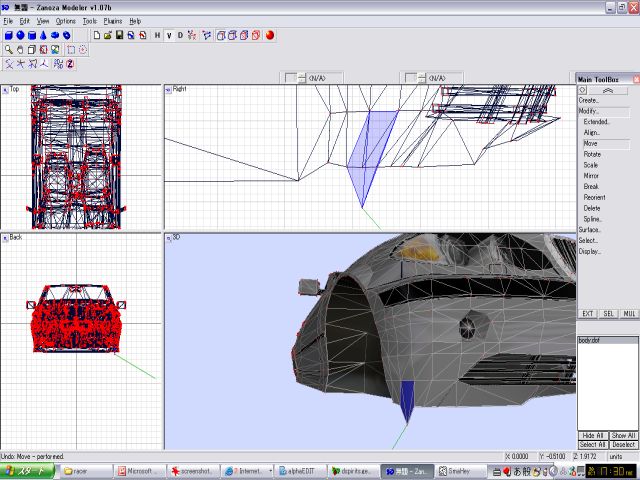640x480 pixels.
Task: Expand the Create... toolbox section
Action: pyautogui.click(x=589, y=100)
